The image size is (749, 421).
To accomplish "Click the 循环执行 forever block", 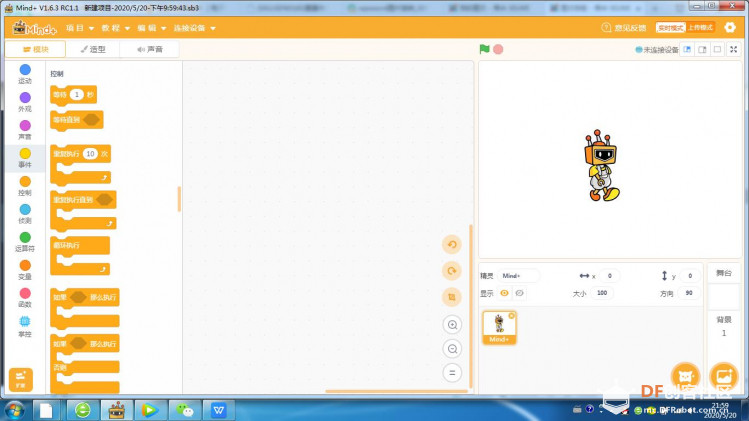I will coord(80,256).
